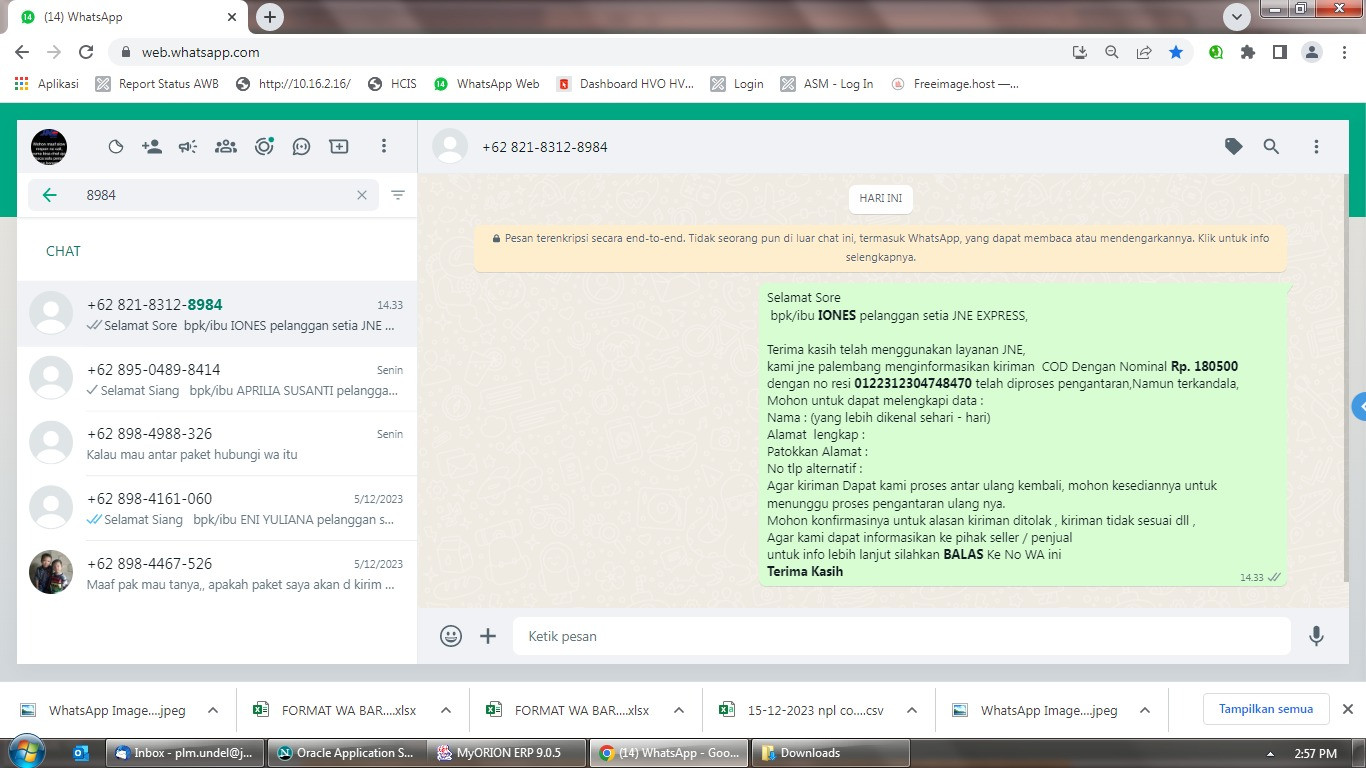Image resolution: width=1366 pixels, height=768 pixels.
Task: Click the Ketik pesan message box
Action: 902,636
